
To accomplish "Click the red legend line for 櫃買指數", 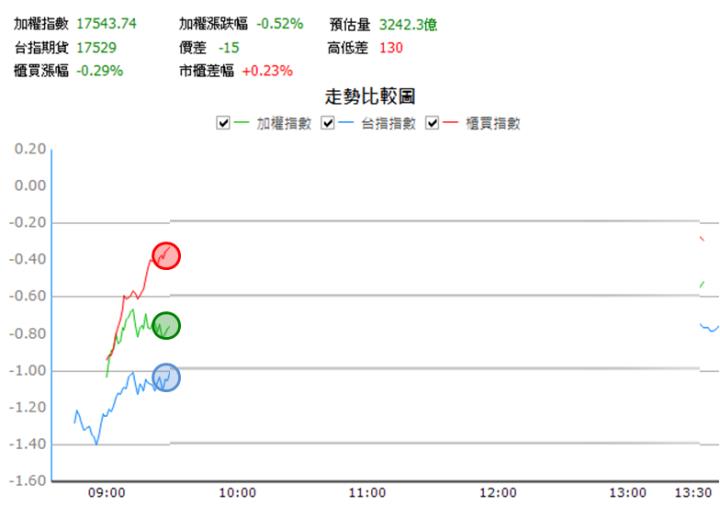I will tap(450, 123).
